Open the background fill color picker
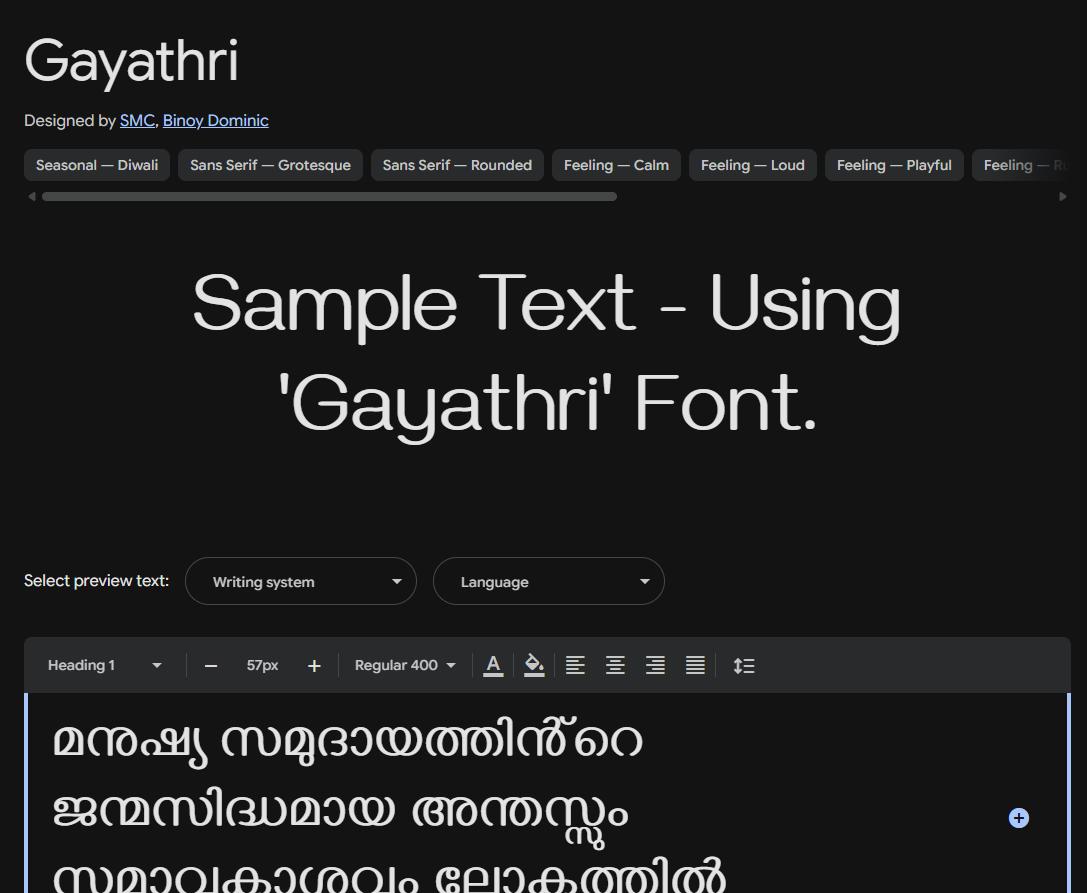The image size is (1087, 893). click(534, 666)
